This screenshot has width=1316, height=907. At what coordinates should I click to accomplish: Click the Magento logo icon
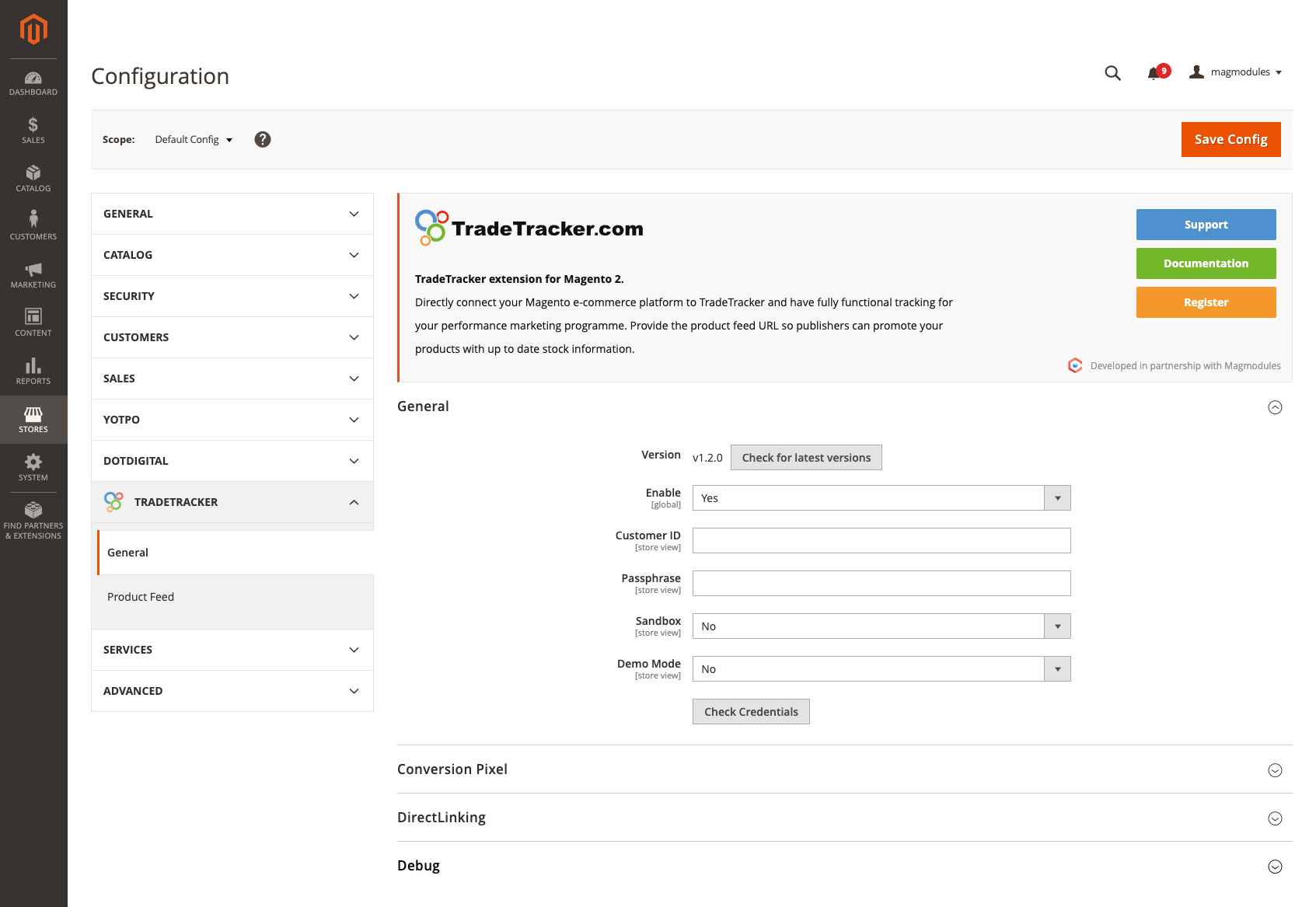(x=33, y=30)
